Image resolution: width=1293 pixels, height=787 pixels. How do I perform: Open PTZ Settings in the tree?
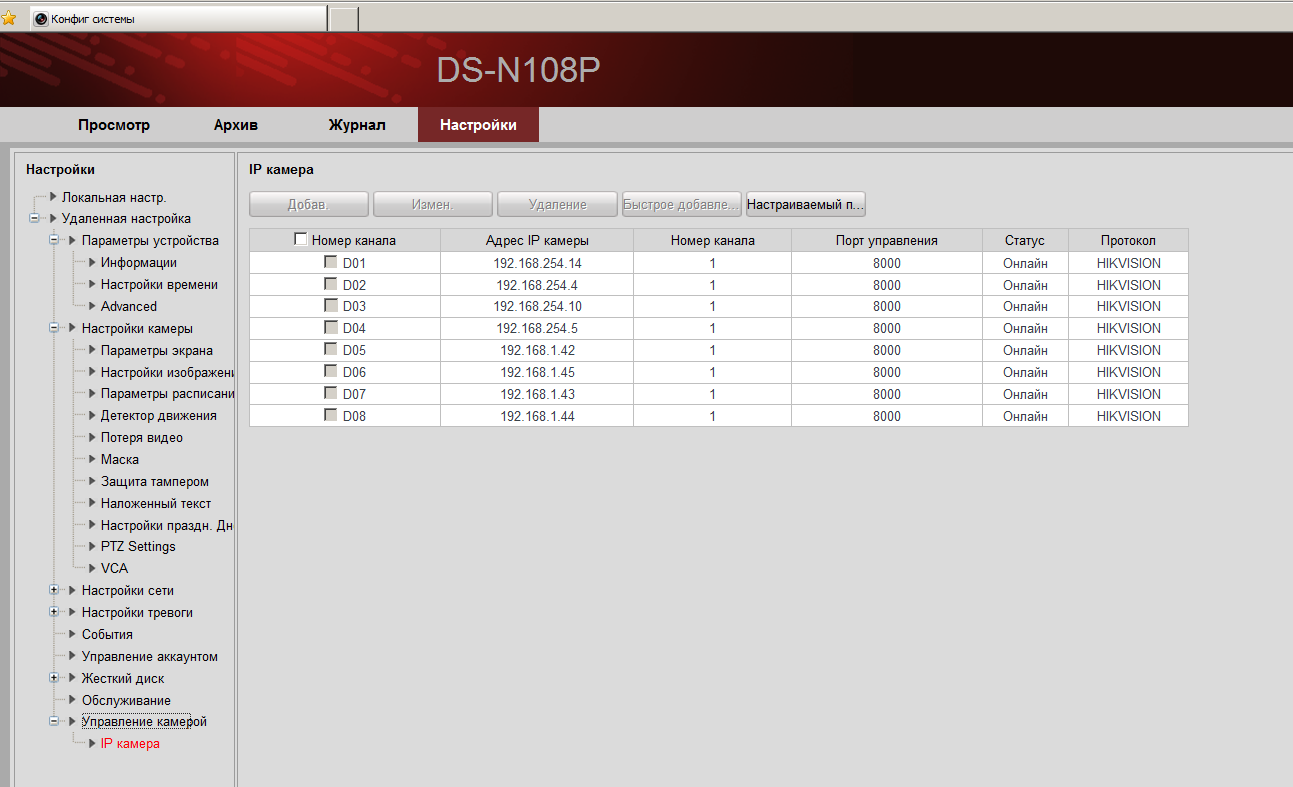[x=138, y=547]
